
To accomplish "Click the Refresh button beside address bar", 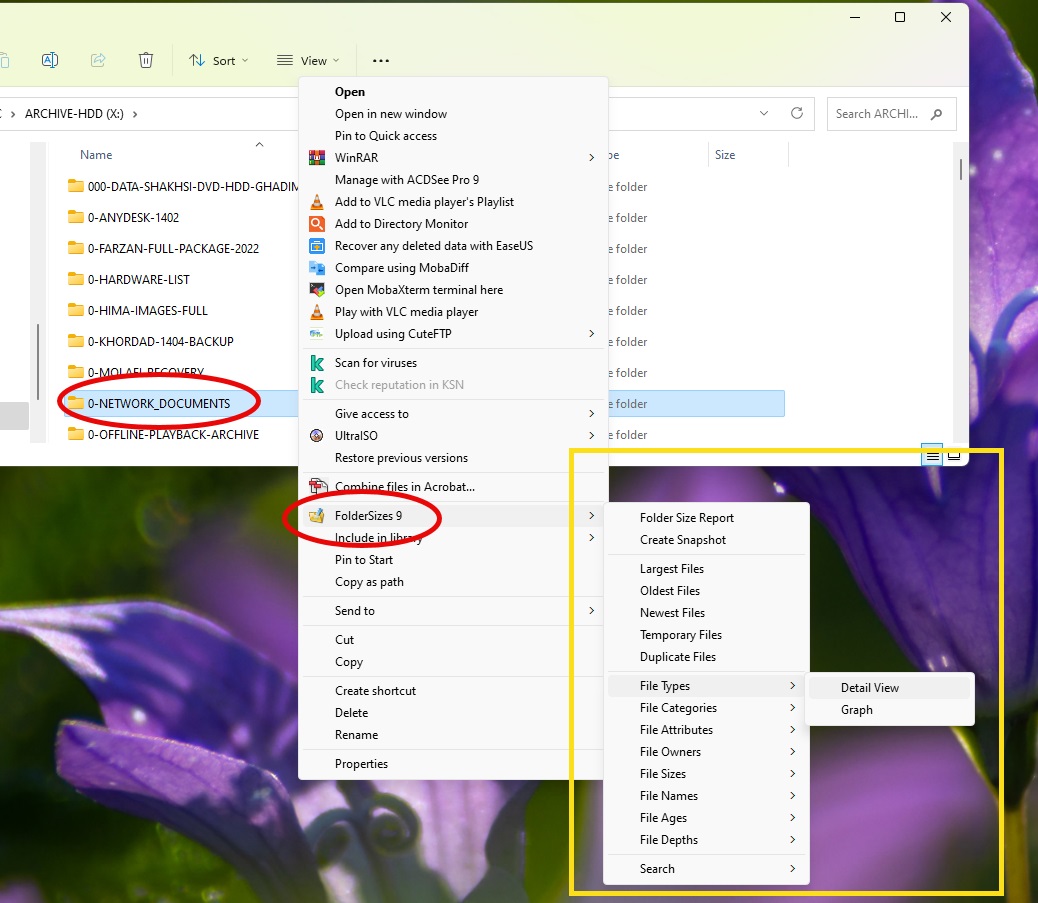I will (x=797, y=114).
